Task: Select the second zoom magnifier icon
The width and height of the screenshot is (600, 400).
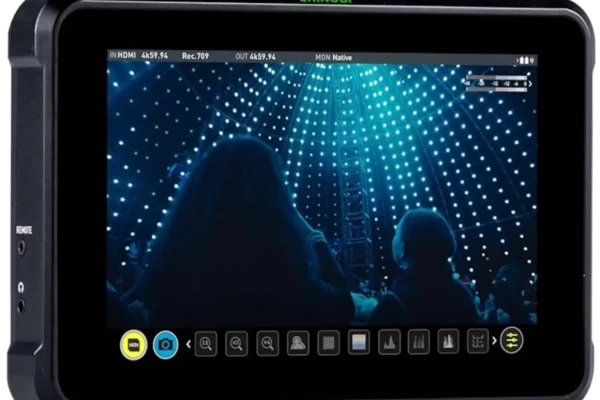Action: pos(236,343)
